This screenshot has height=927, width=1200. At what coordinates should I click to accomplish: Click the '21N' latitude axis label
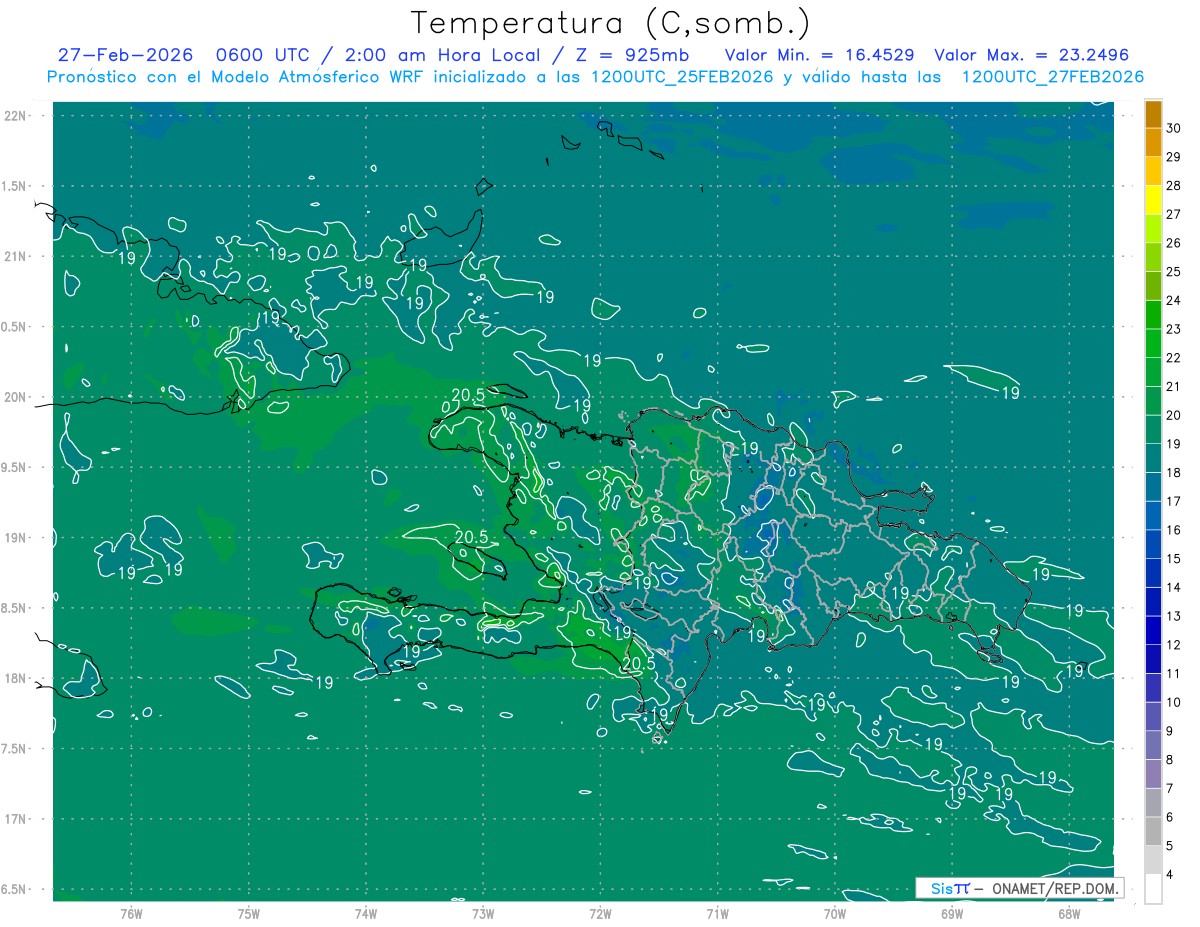coord(14,256)
